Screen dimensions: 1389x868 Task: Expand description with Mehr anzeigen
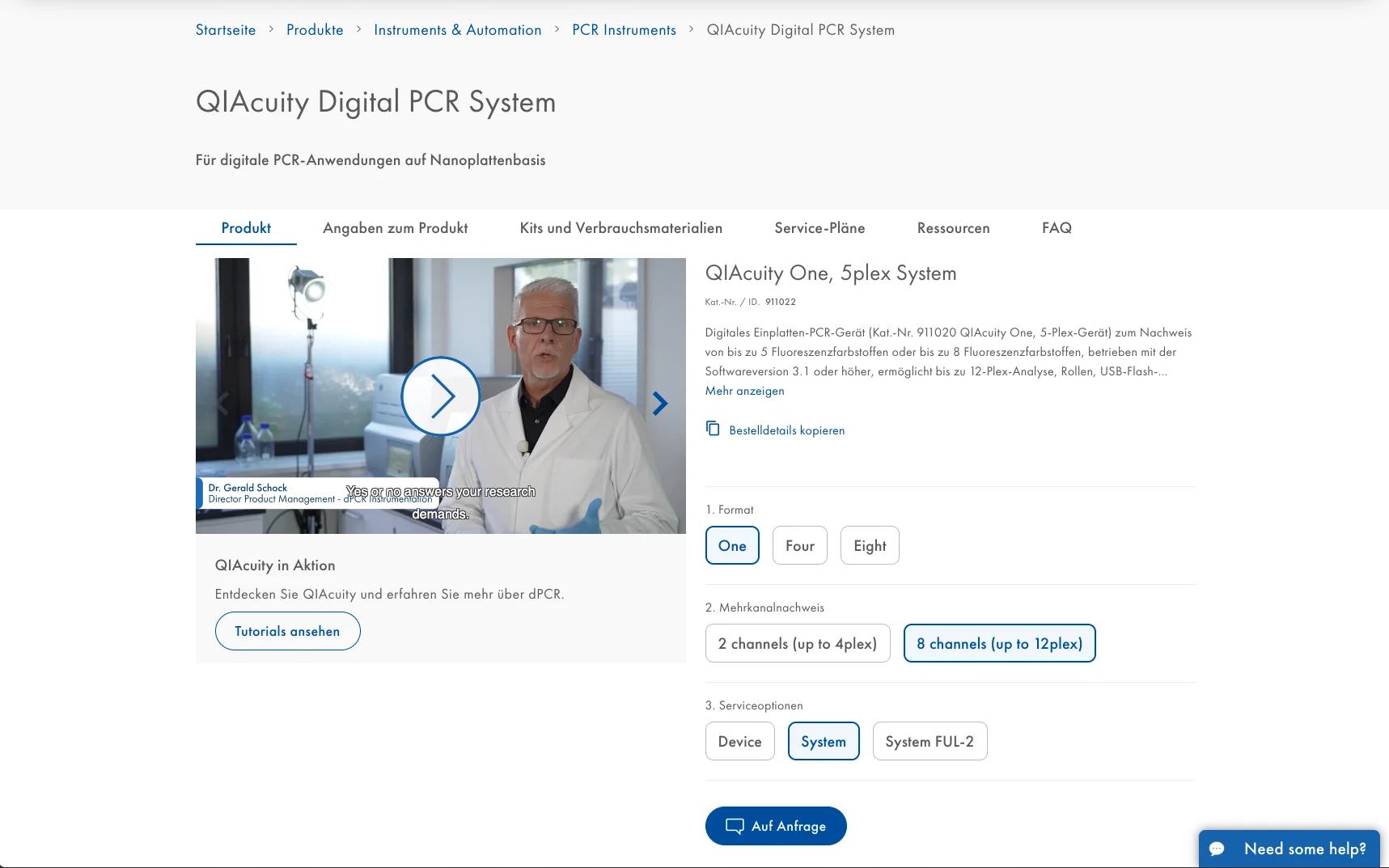pyautogui.click(x=745, y=391)
